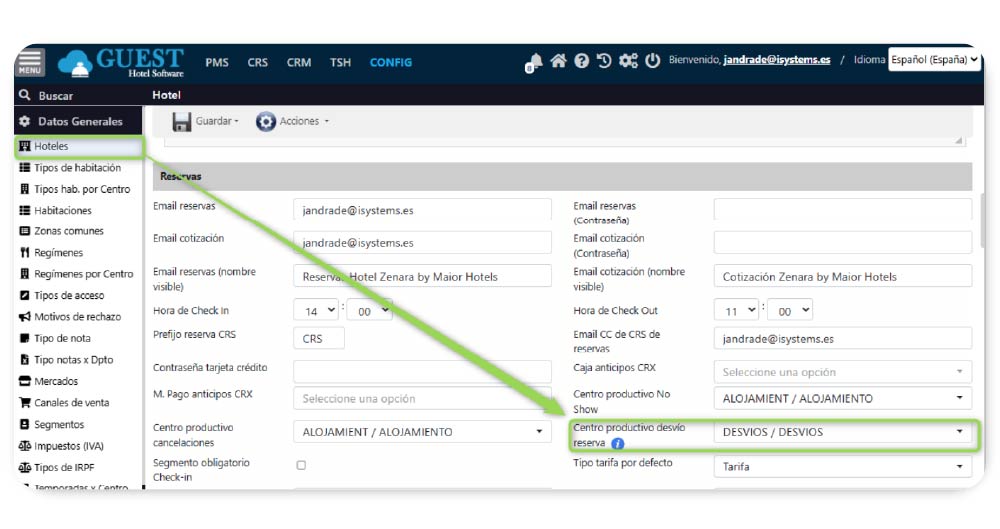
Task: Click info icon beside Centro productivo desvío reserva
Action: tap(617, 443)
